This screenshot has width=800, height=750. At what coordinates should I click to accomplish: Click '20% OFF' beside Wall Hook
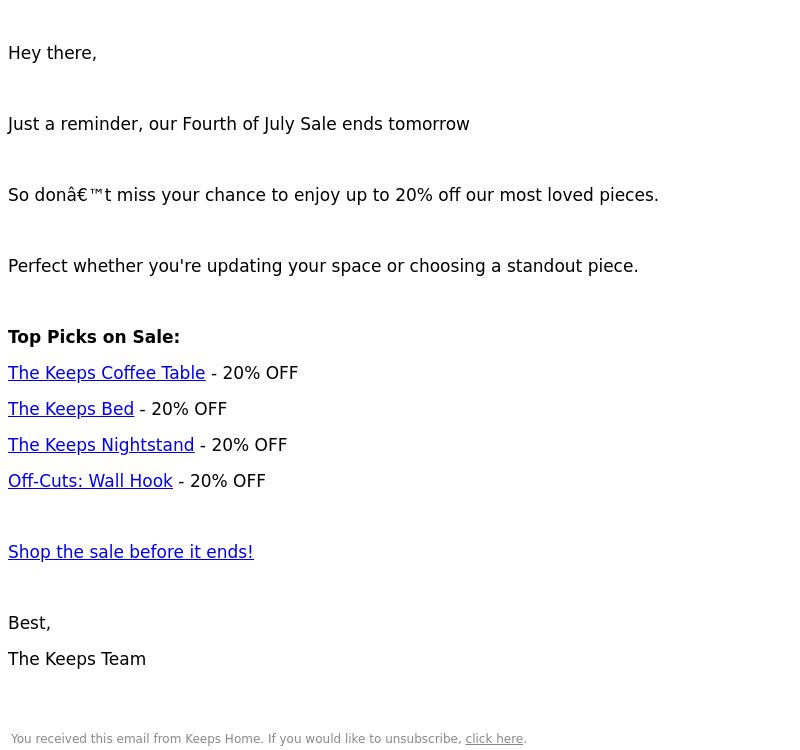228,481
